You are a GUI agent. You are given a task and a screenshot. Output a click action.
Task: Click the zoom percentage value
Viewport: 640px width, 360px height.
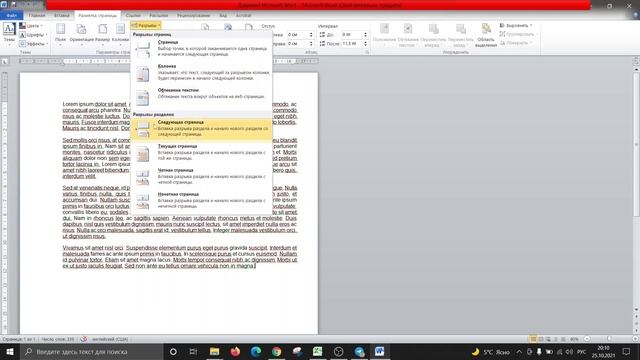click(x=575, y=339)
